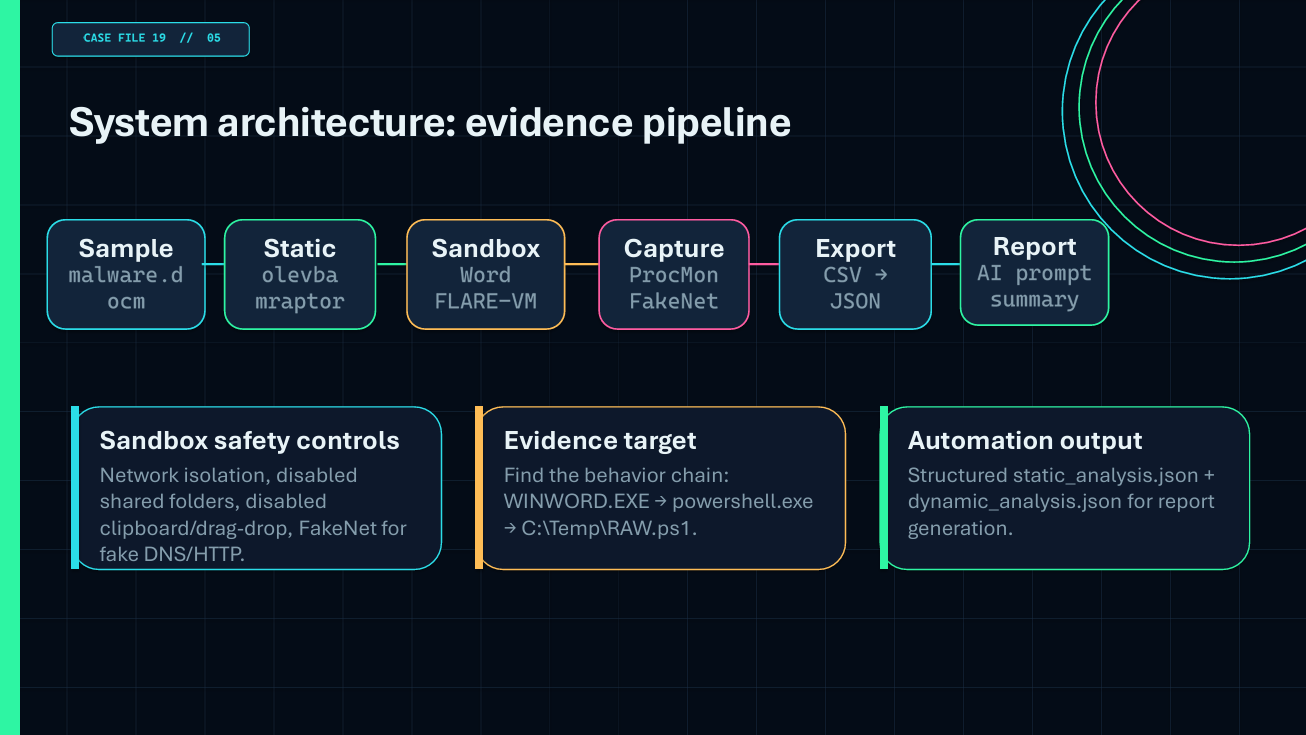The image size is (1306, 735).
Task: Click the Evidence target heading
Action: pos(600,440)
